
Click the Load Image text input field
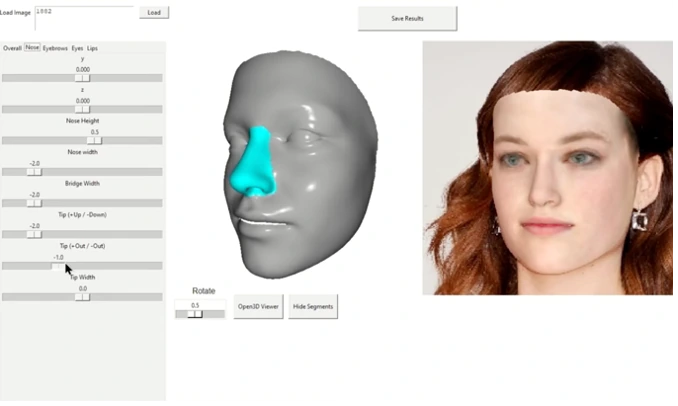(x=84, y=18)
